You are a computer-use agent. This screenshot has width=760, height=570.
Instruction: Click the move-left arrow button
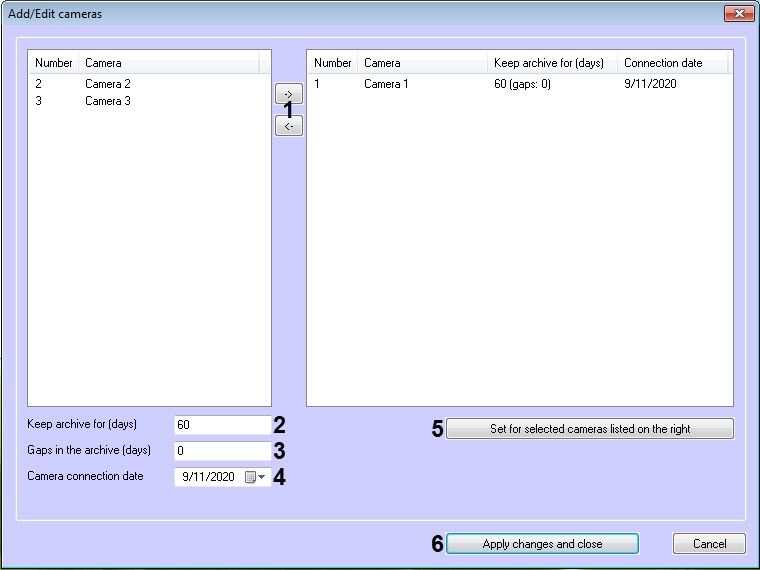(288, 126)
